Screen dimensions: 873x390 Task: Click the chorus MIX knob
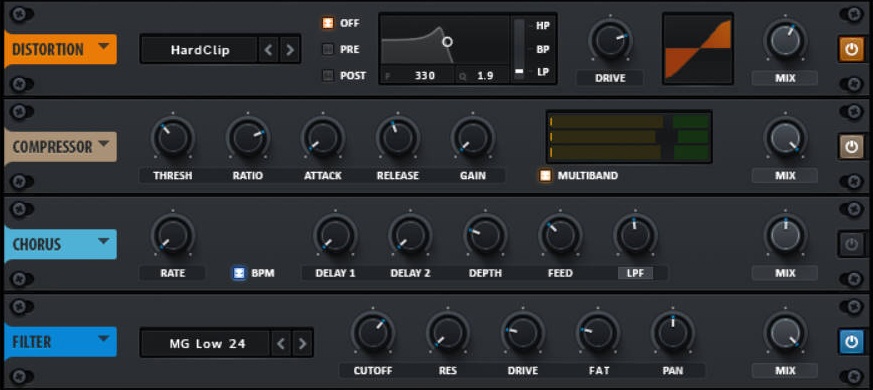[x=785, y=235]
